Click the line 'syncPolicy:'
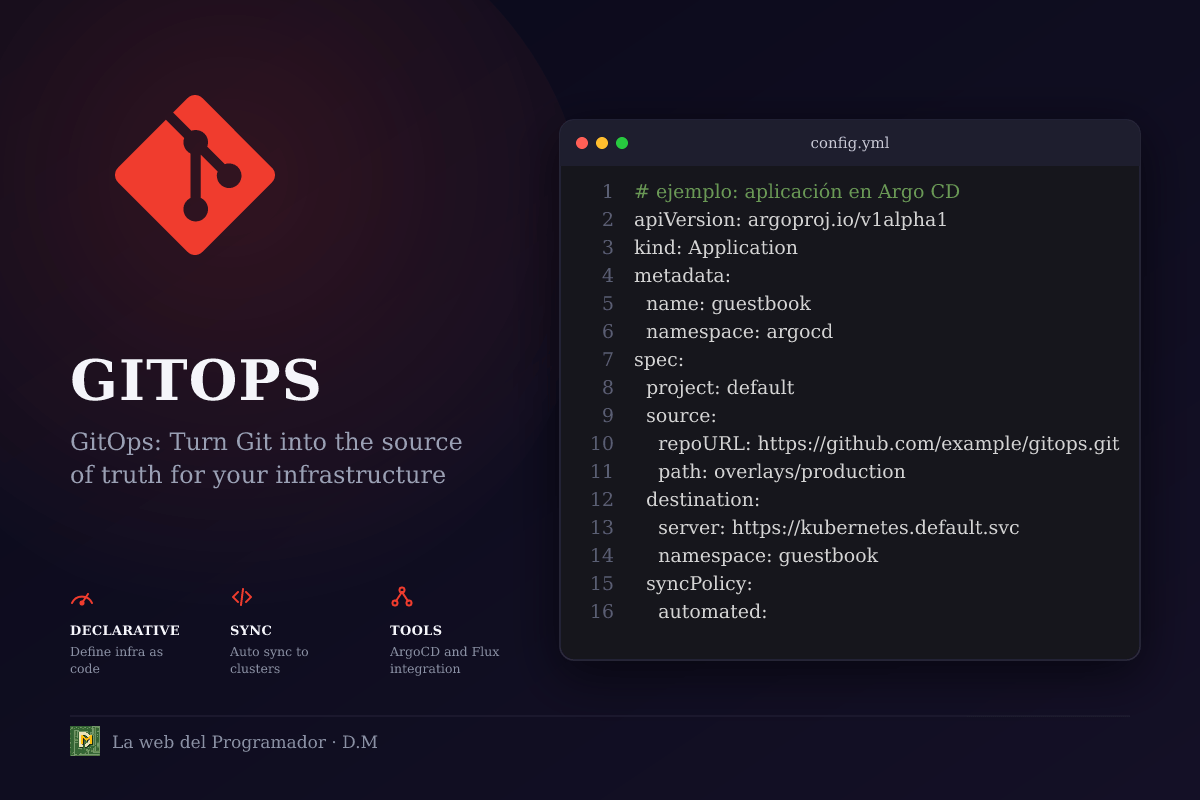 (x=699, y=584)
